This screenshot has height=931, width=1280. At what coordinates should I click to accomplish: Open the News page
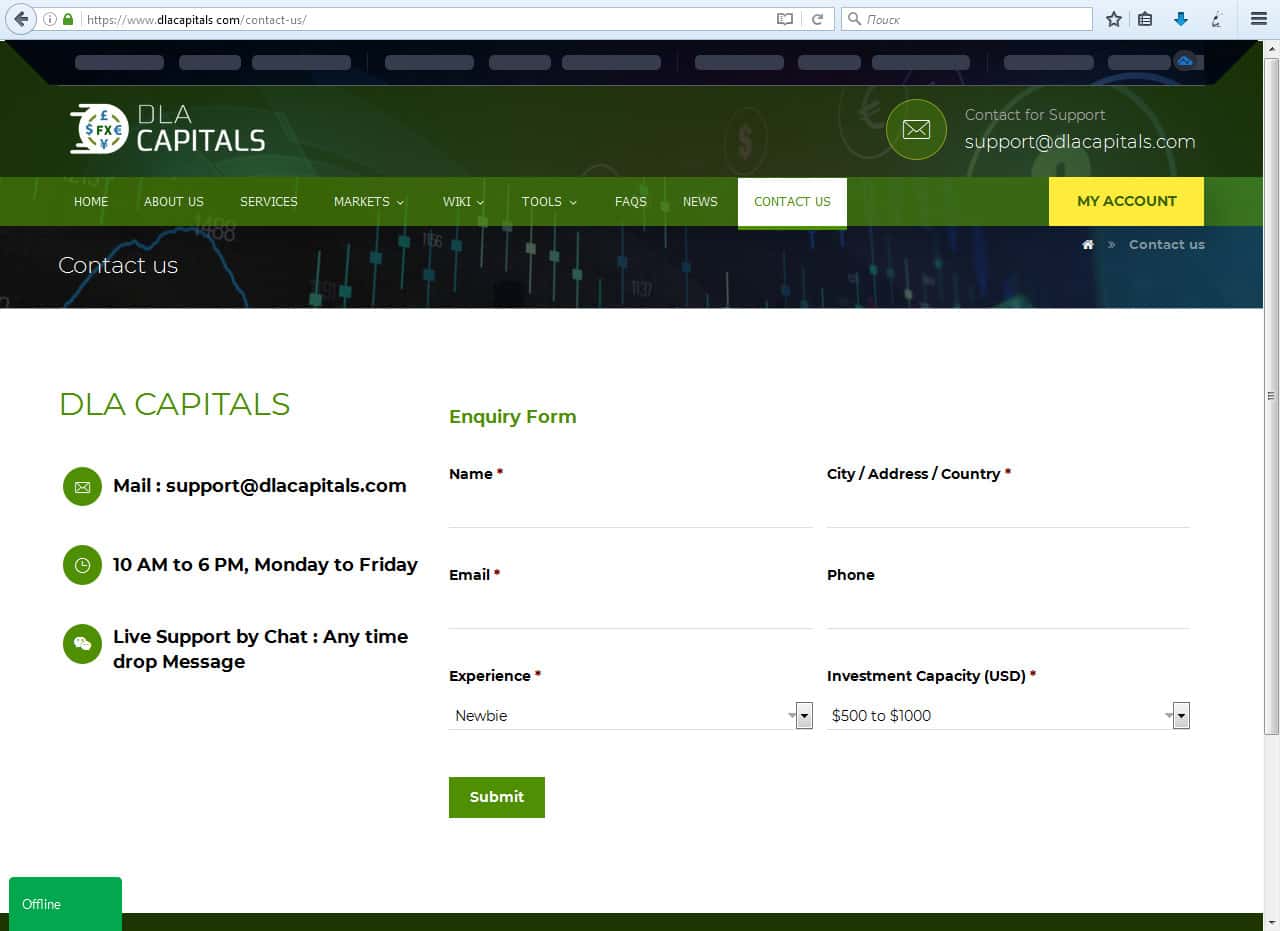coord(700,202)
